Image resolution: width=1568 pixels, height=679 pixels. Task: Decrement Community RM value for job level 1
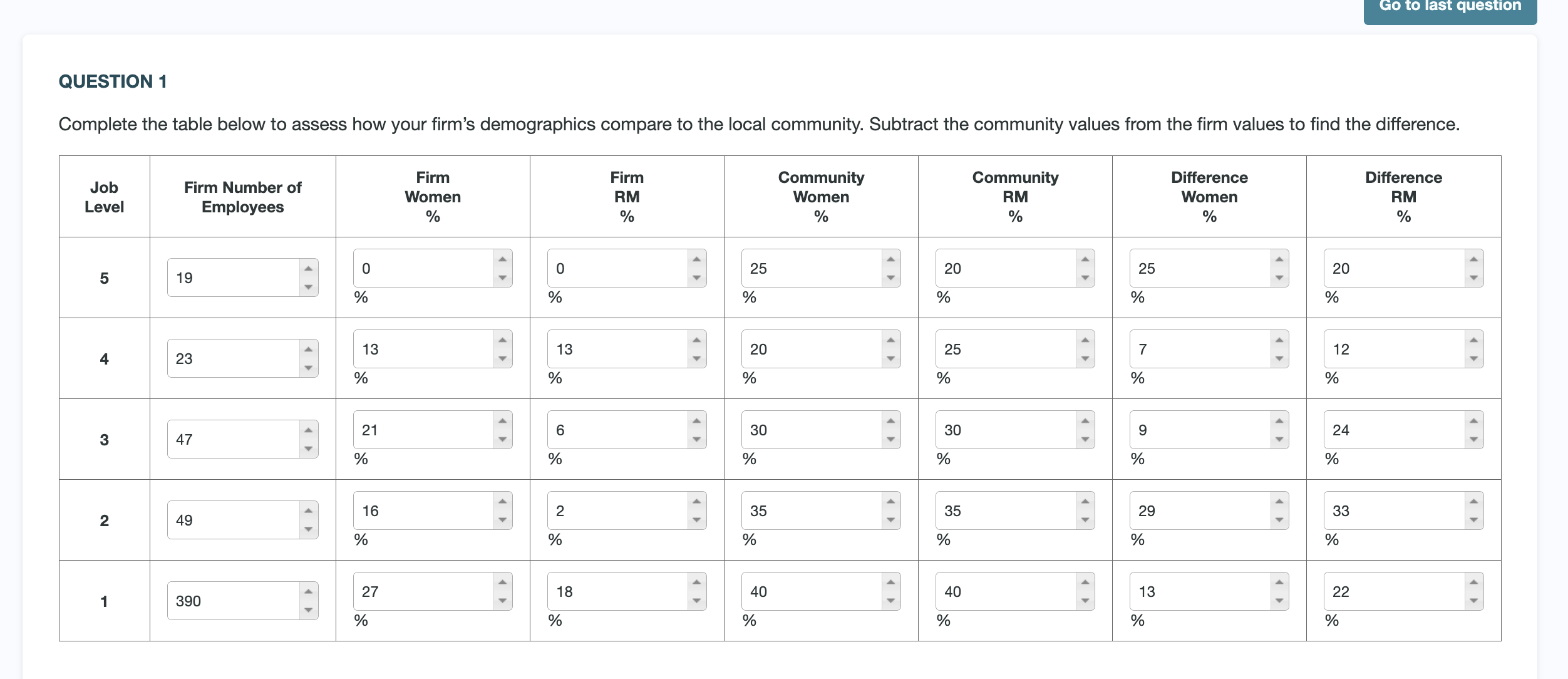point(1084,601)
